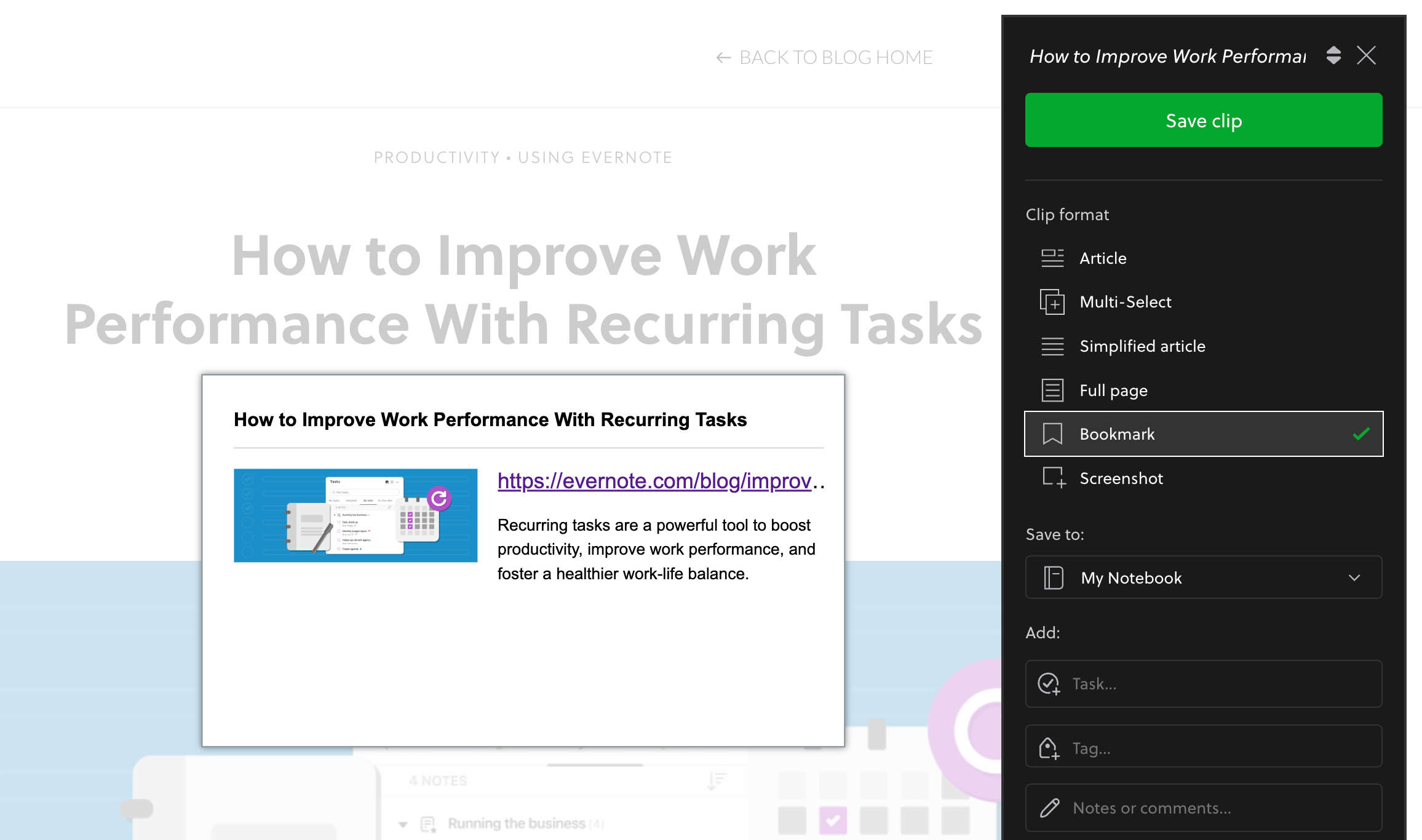Screen dimensions: 1422x840
Task: Close the Web Clipper panel
Action: [1367, 55]
